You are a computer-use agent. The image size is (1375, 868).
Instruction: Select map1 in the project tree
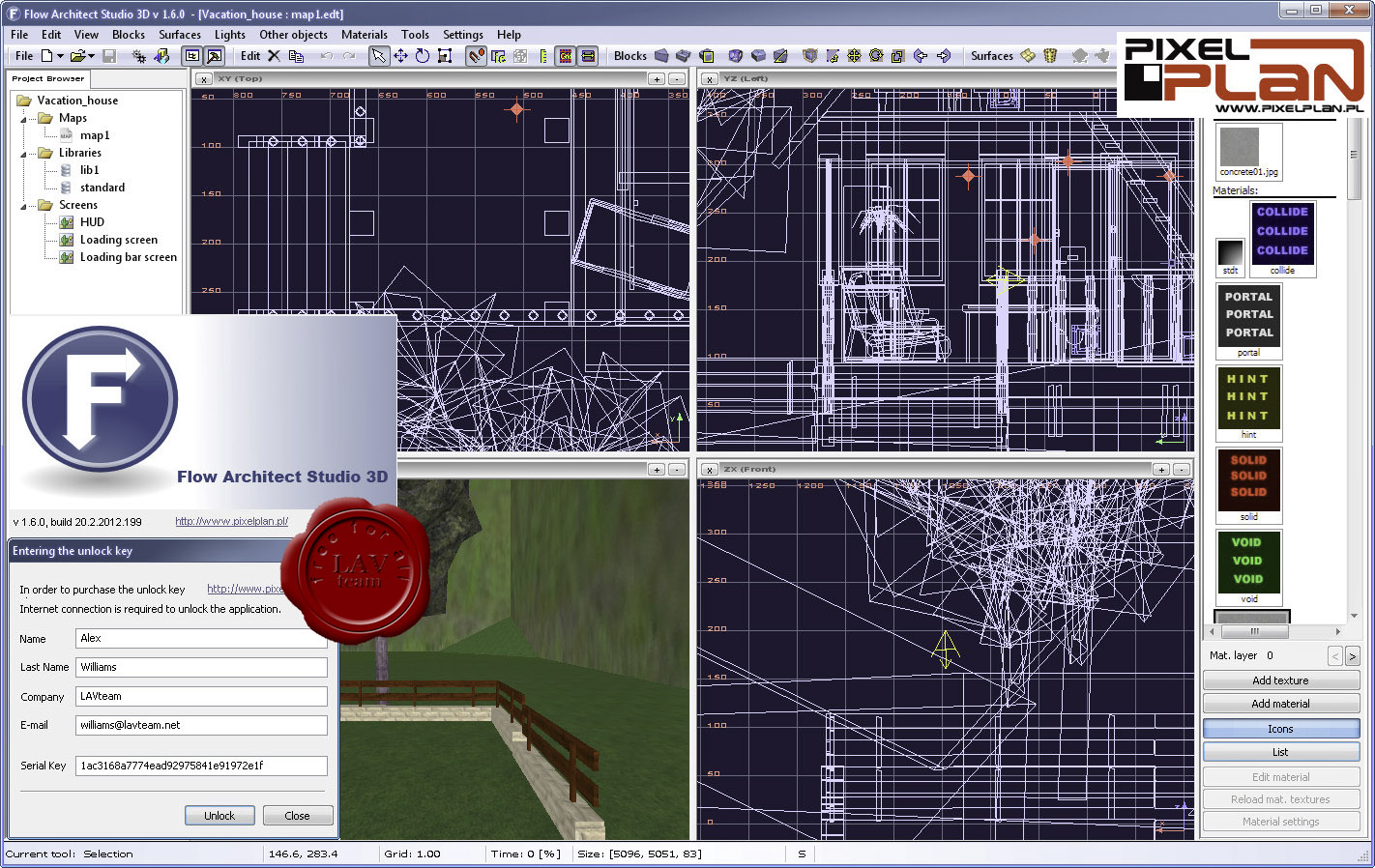(x=95, y=135)
